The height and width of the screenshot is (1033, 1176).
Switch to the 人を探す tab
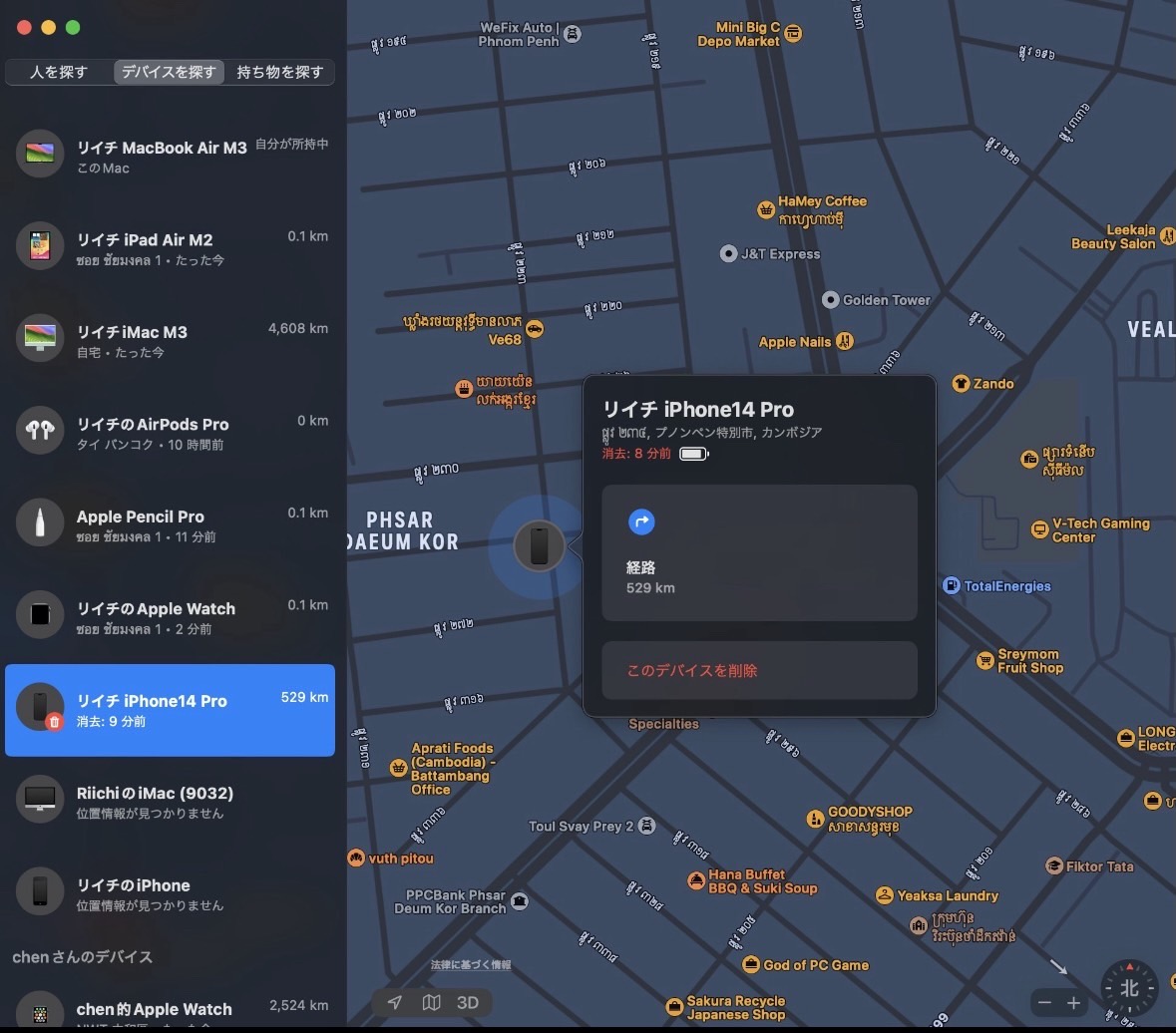click(x=59, y=72)
